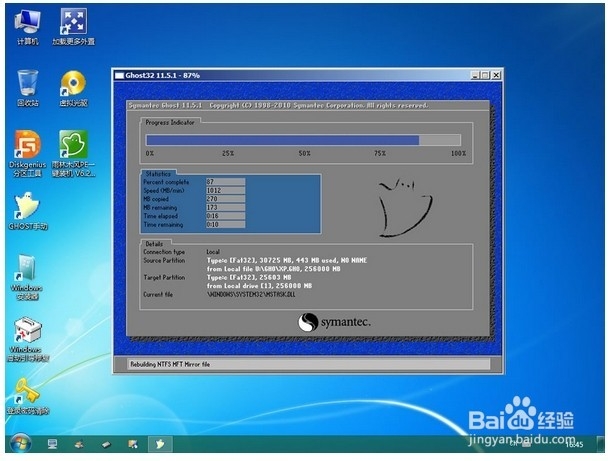Minimize the Ghost32 window
The image size is (611, 461).
(475, 75)
